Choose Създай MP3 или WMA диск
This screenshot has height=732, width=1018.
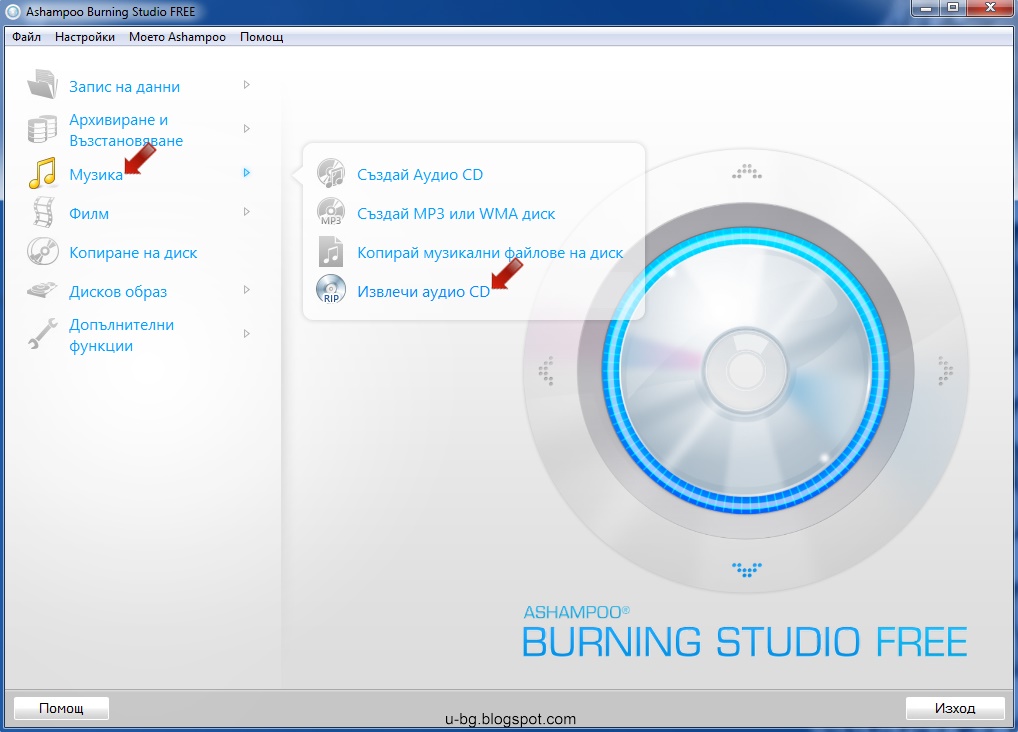click(456, 214)
